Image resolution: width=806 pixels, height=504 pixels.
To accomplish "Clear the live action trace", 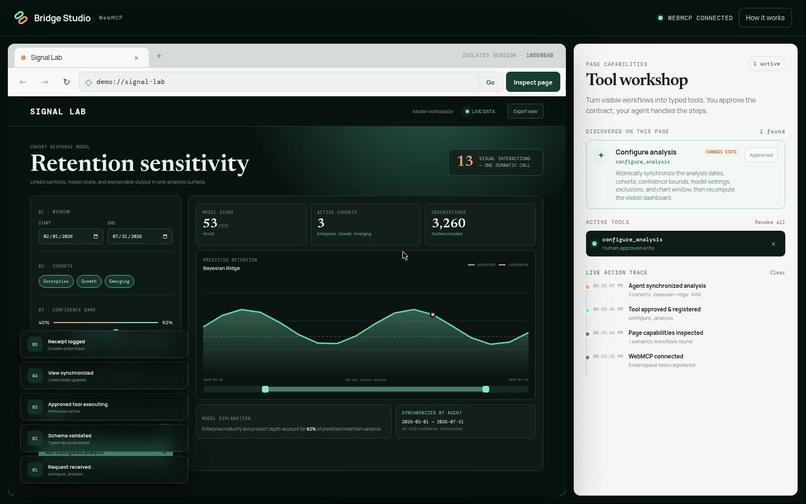I will tap(777, 273).
